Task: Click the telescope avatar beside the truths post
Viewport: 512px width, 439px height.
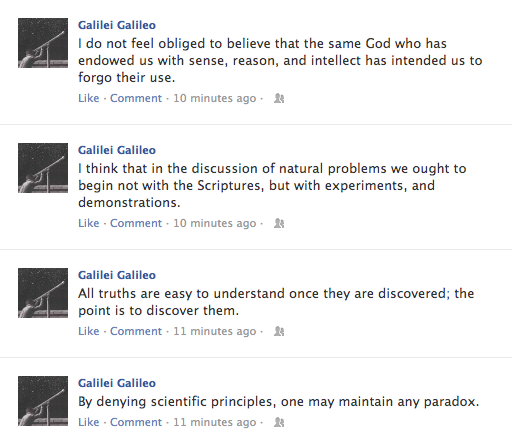Action: click(43, 293)
